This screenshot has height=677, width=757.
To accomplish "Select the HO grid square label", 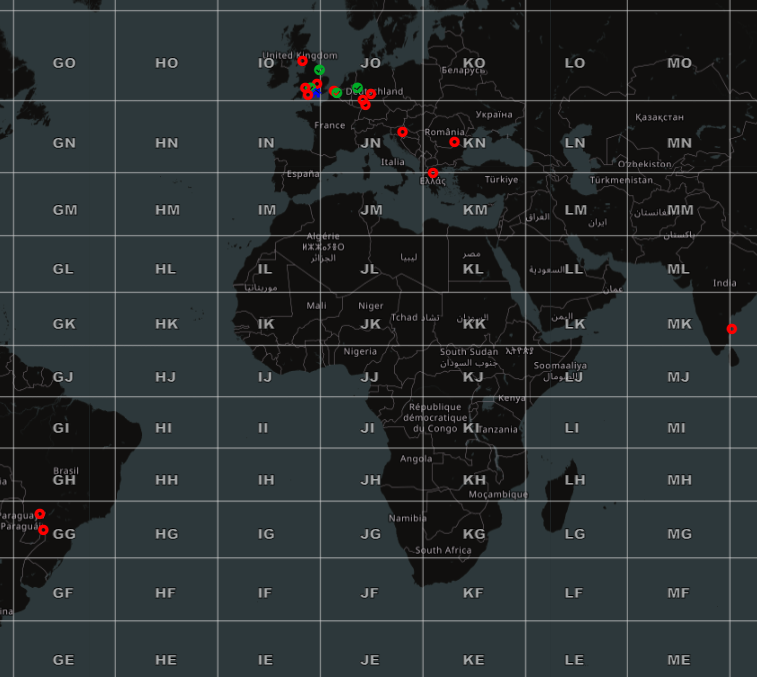I will point(167,63).
